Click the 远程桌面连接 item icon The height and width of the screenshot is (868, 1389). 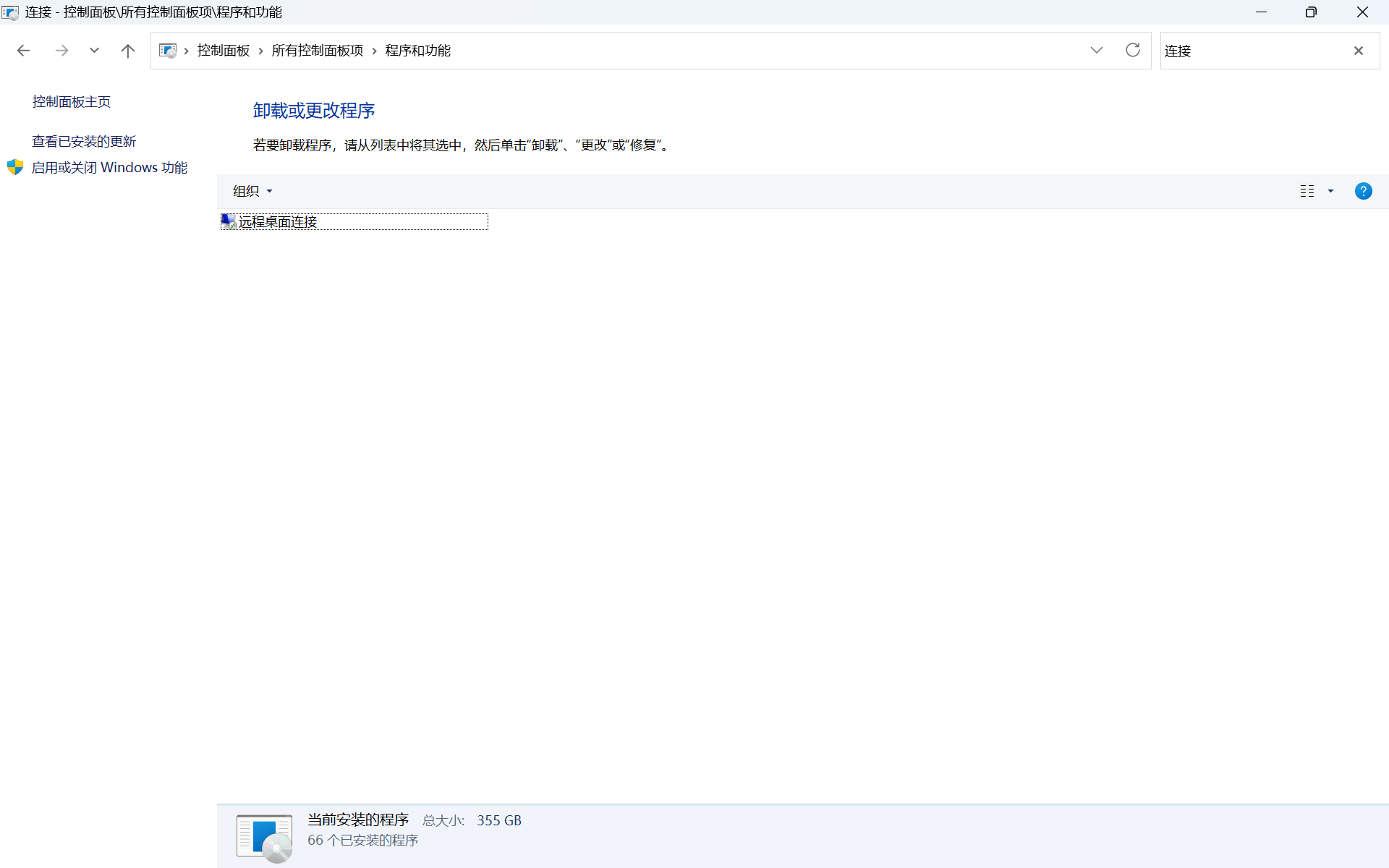point(229,221)
